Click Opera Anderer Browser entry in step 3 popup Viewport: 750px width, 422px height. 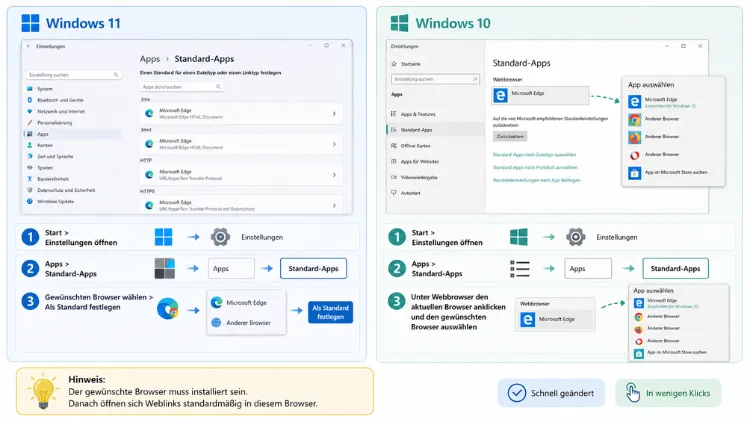coord(657,341)
